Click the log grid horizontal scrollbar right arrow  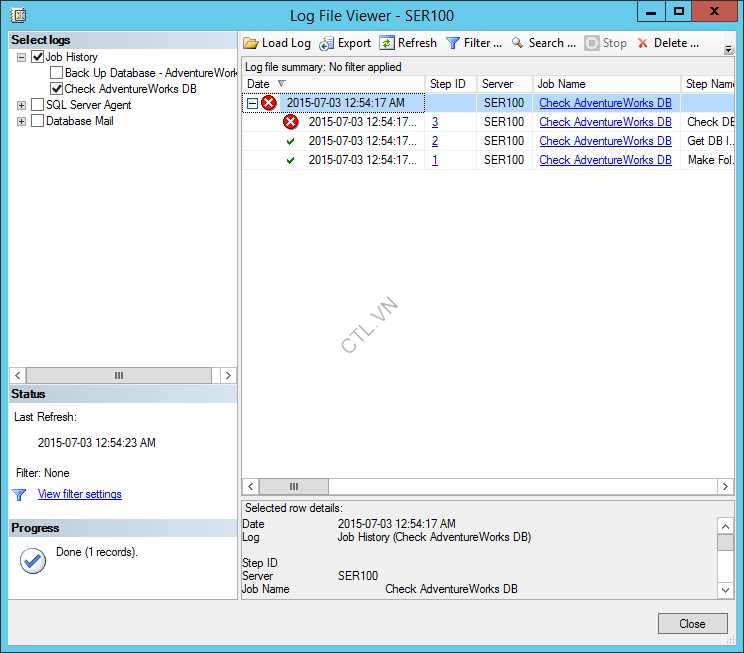[725, 487]
